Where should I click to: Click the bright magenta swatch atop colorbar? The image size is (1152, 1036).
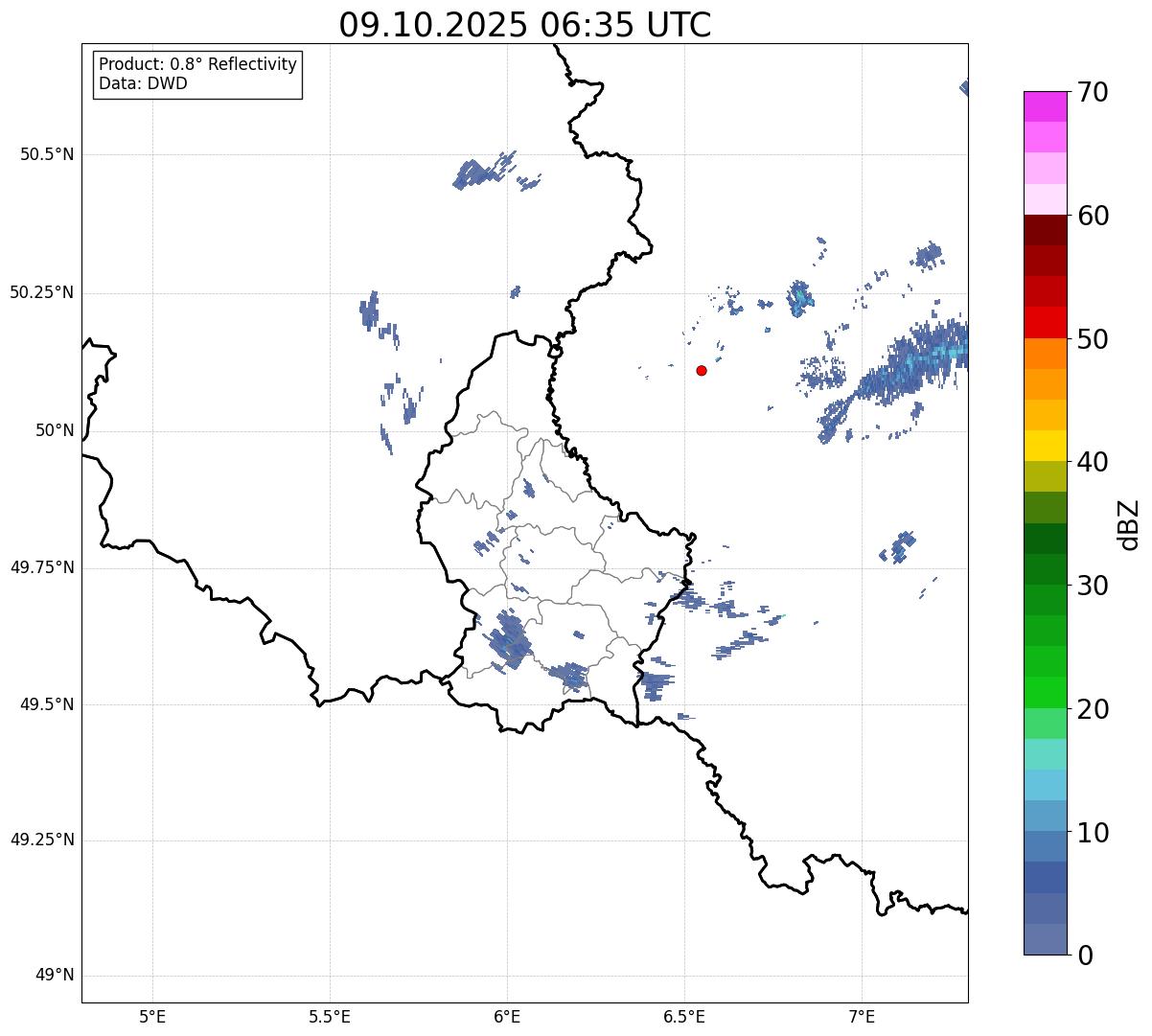click(1046, 106)
